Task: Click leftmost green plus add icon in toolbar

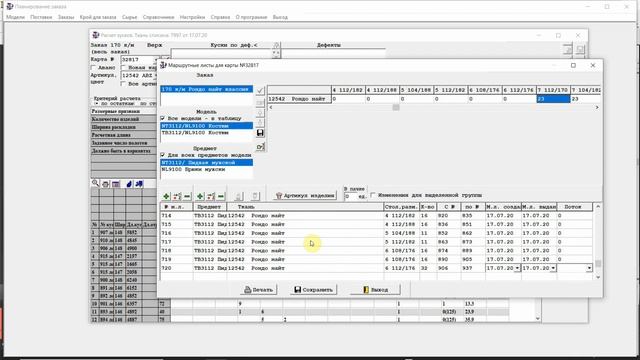Action: click(166, 196)
